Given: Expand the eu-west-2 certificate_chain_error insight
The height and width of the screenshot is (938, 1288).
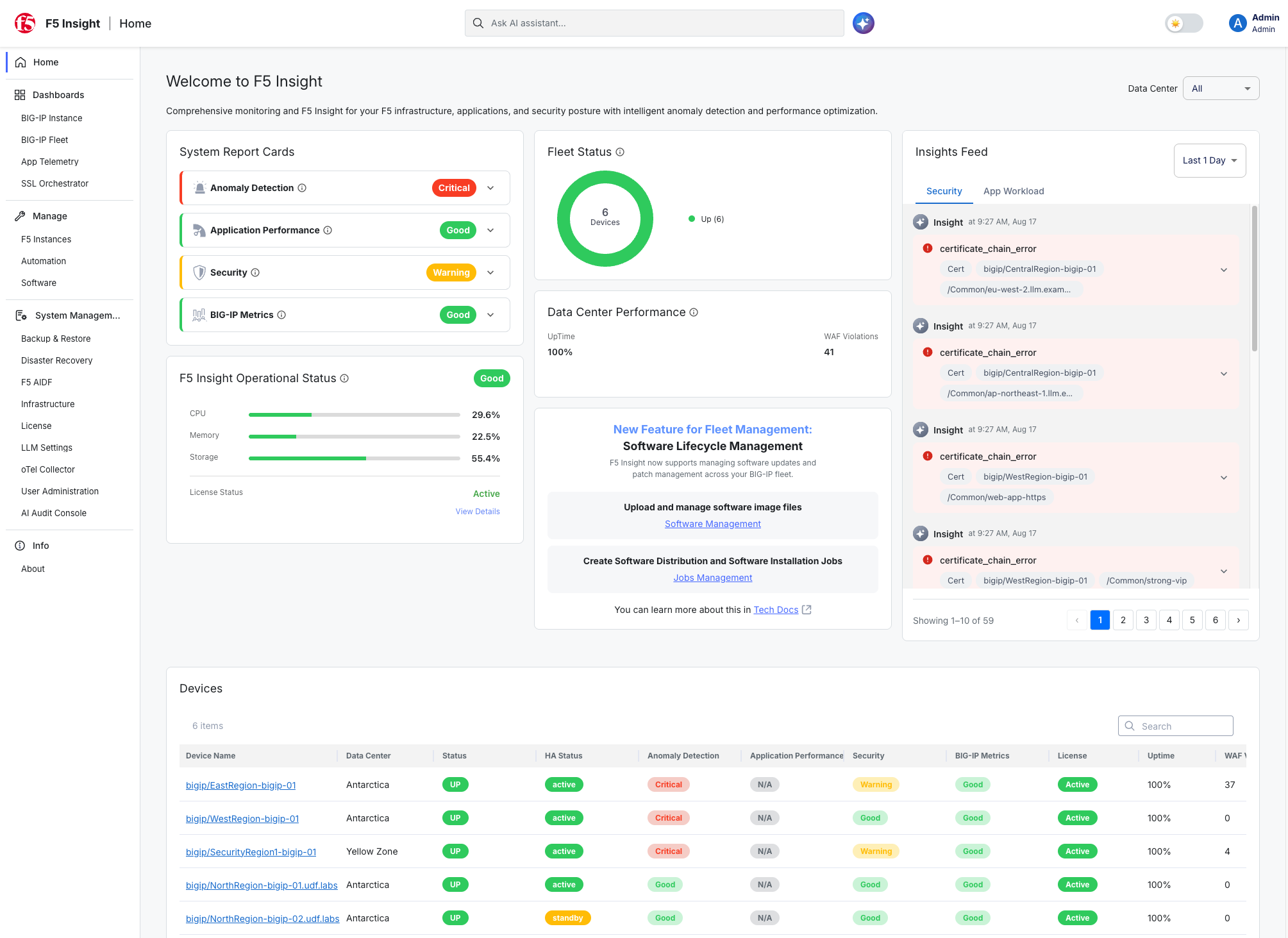Looking at the screenshot, I should click(1224, 270).
